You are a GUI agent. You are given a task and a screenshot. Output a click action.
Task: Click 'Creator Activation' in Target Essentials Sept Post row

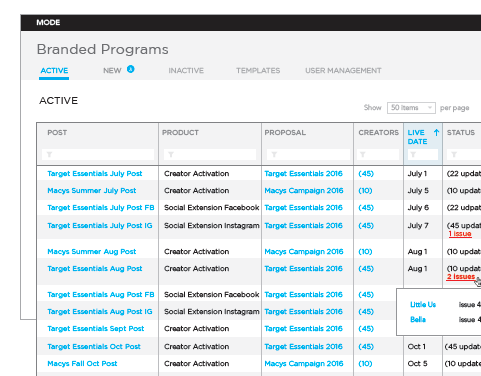point(196,329)
